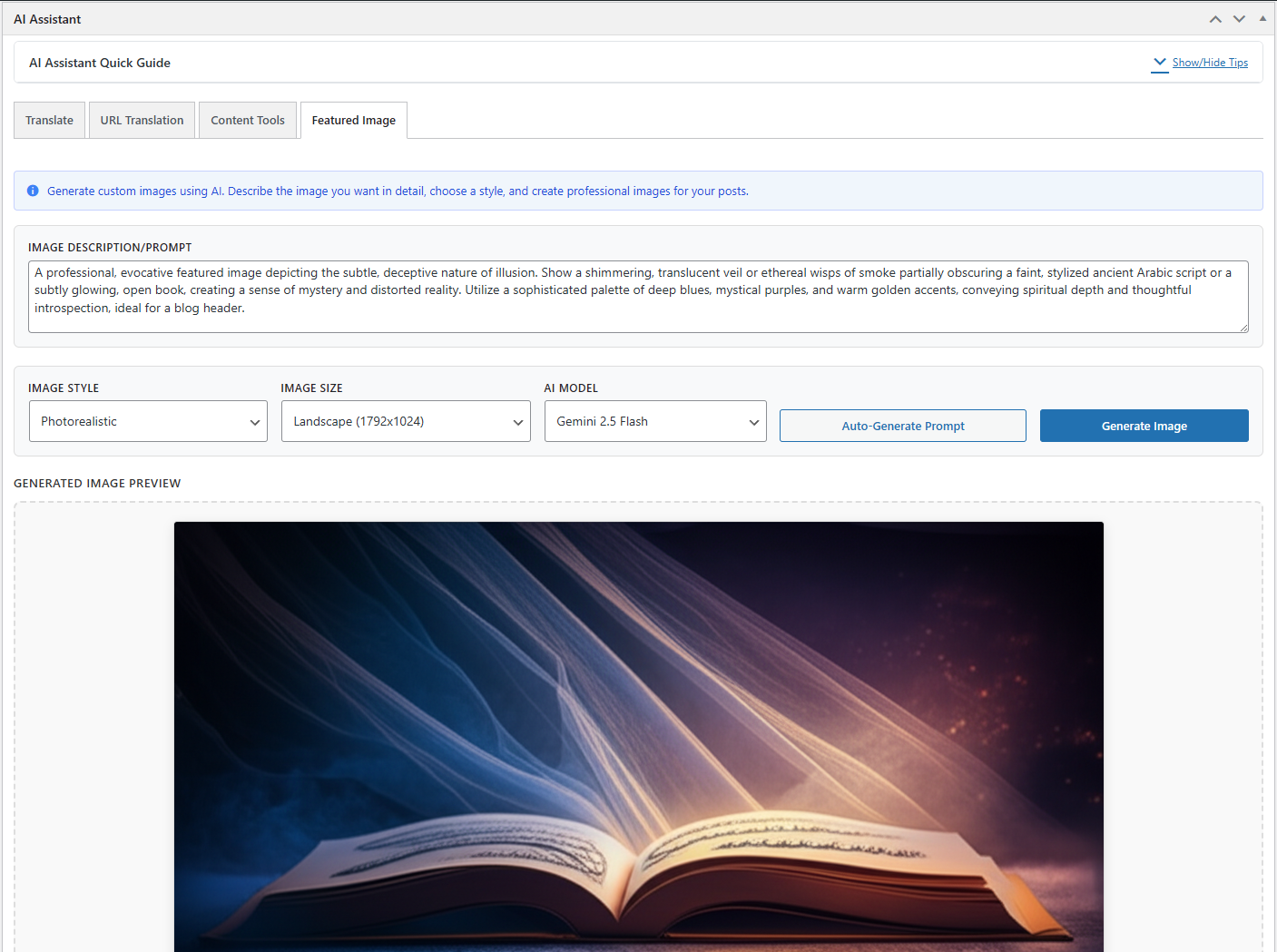Select the Featured Image tab
The image size is (1277, 952).
coord(354,120)
